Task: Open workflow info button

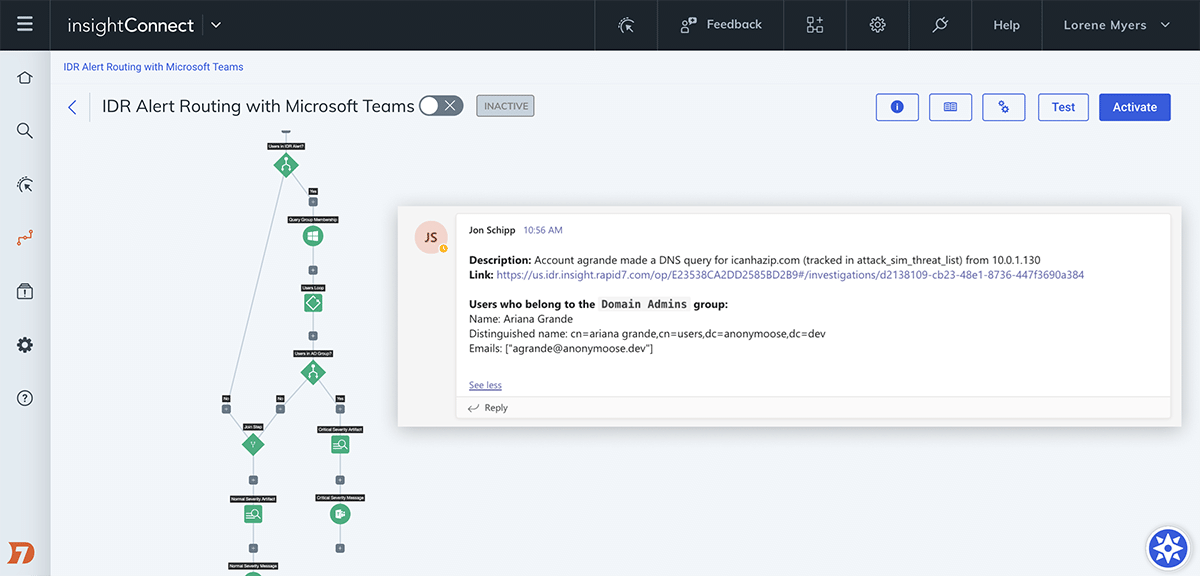Action: pyautogui.click(x=897, y=107)
